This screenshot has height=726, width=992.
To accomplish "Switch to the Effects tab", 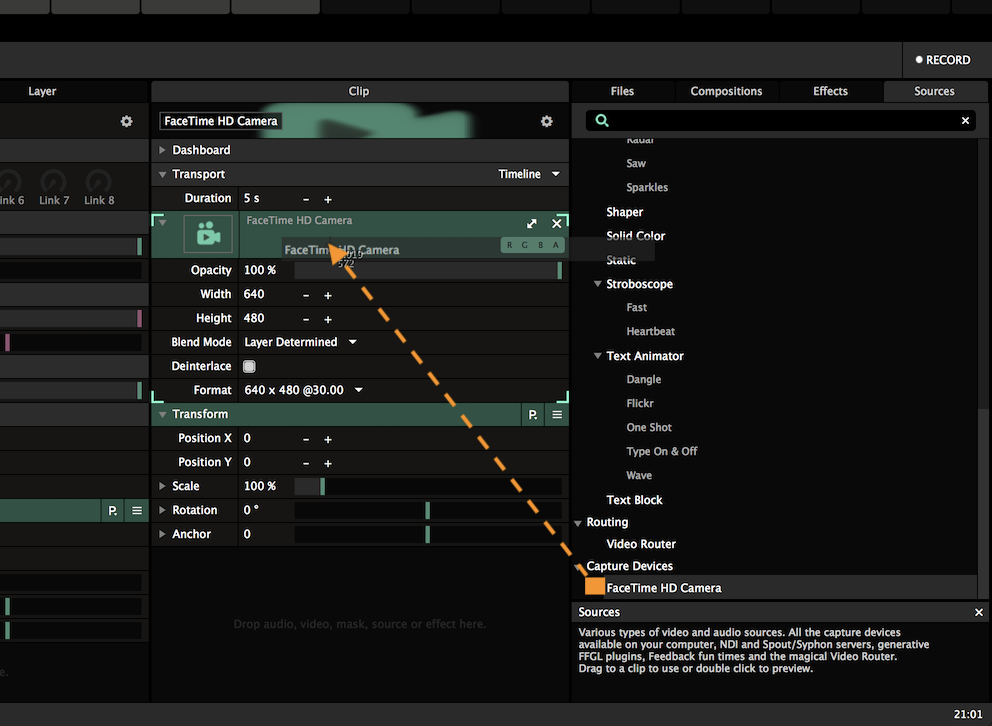I will click(830, 91).
